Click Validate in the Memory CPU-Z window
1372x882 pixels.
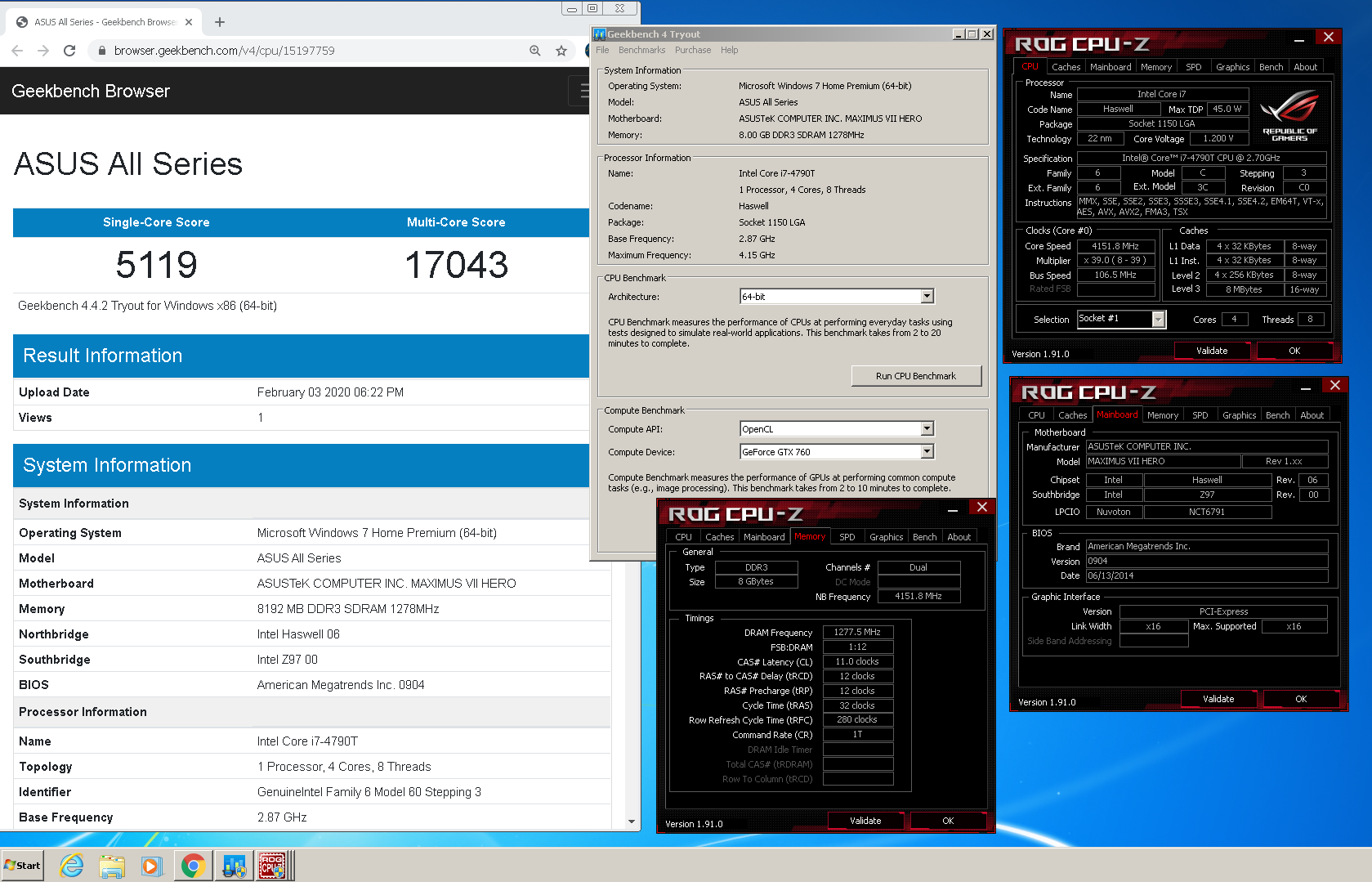click(x=865, y=821)
